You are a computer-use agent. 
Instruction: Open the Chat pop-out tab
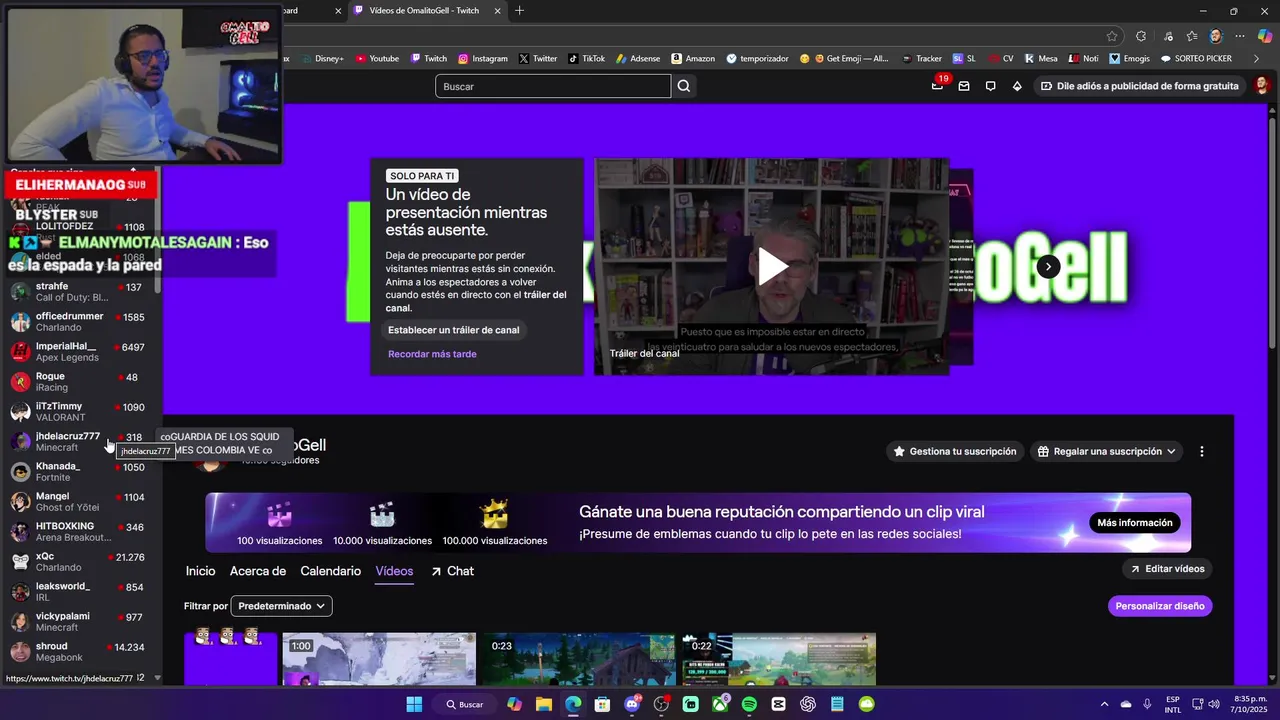click(x=452, y=571)
